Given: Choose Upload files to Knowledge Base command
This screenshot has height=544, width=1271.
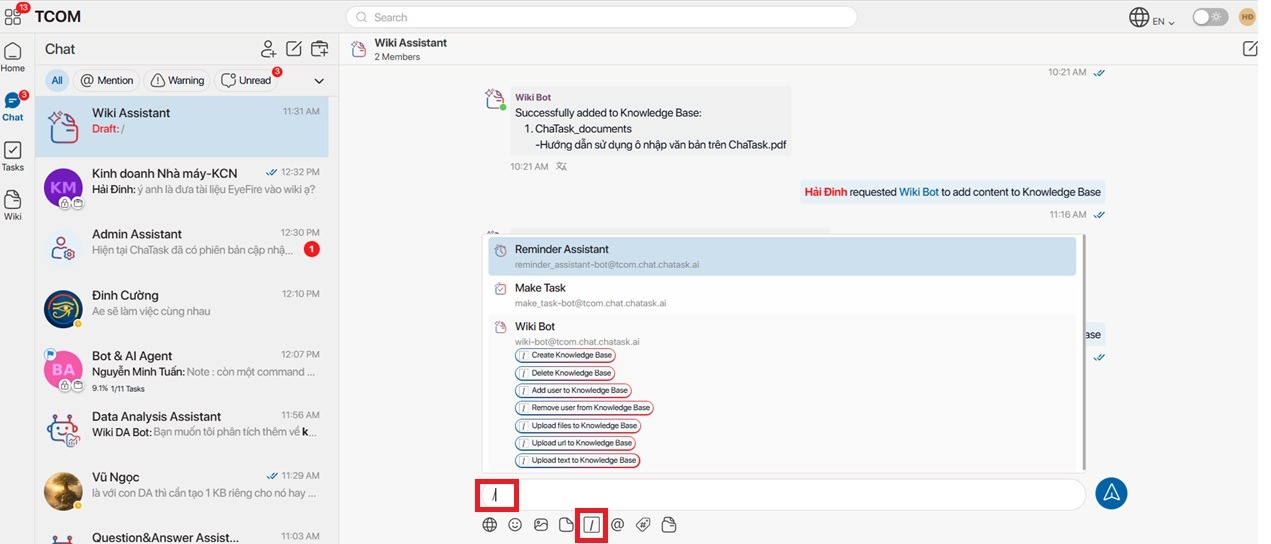Looking at the screenshot, I should coord(577,426).
